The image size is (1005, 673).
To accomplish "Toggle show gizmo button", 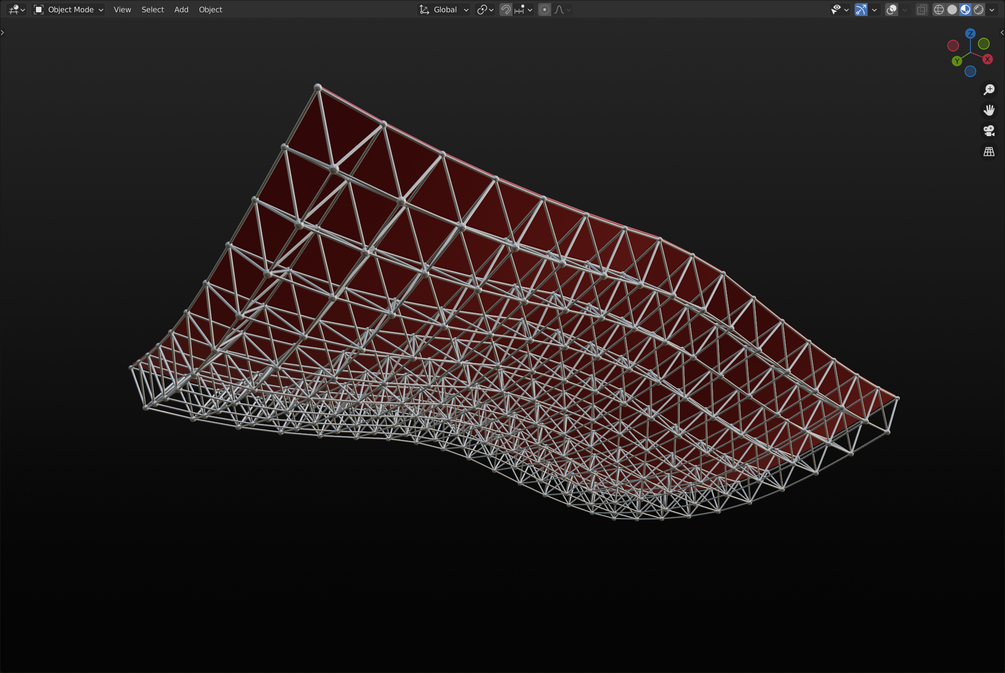I will click(861, 10).
